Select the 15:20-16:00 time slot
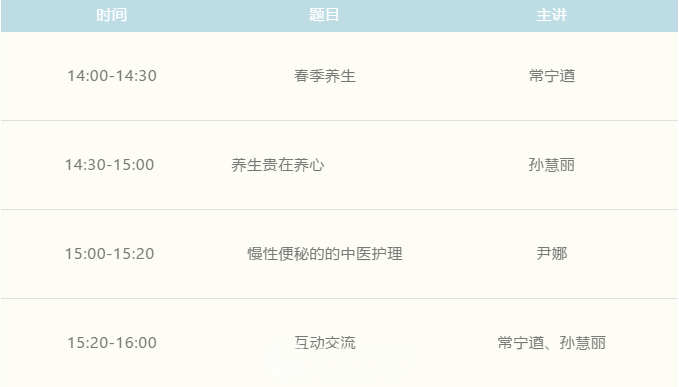 112,343
